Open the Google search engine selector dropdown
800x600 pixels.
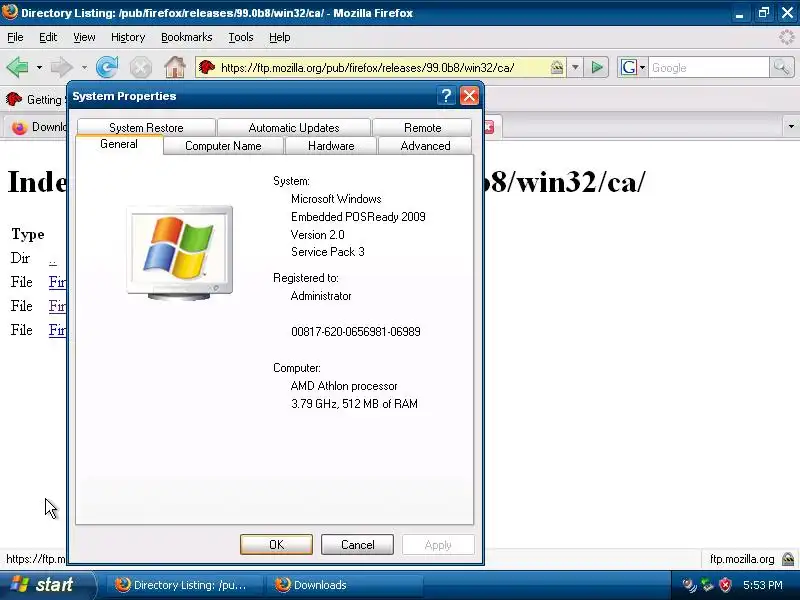(633, 67)
